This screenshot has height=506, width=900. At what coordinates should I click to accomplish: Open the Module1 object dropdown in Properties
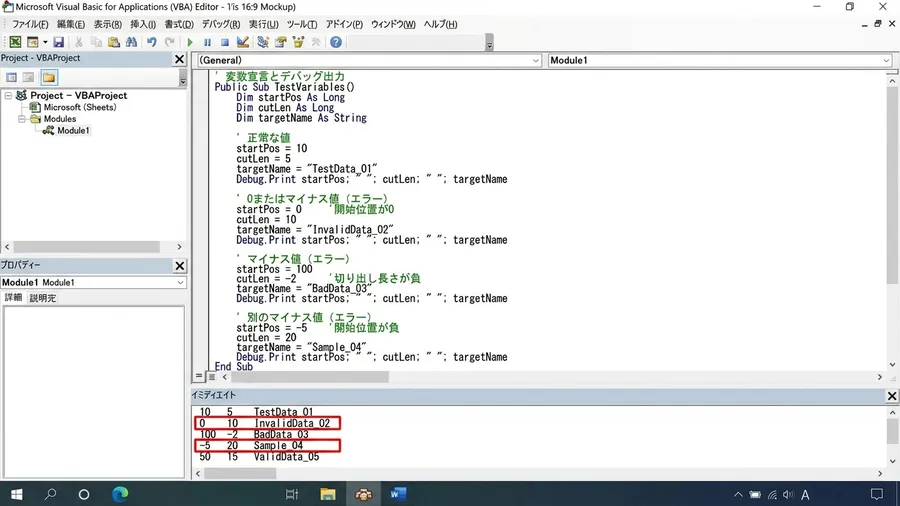180,282
